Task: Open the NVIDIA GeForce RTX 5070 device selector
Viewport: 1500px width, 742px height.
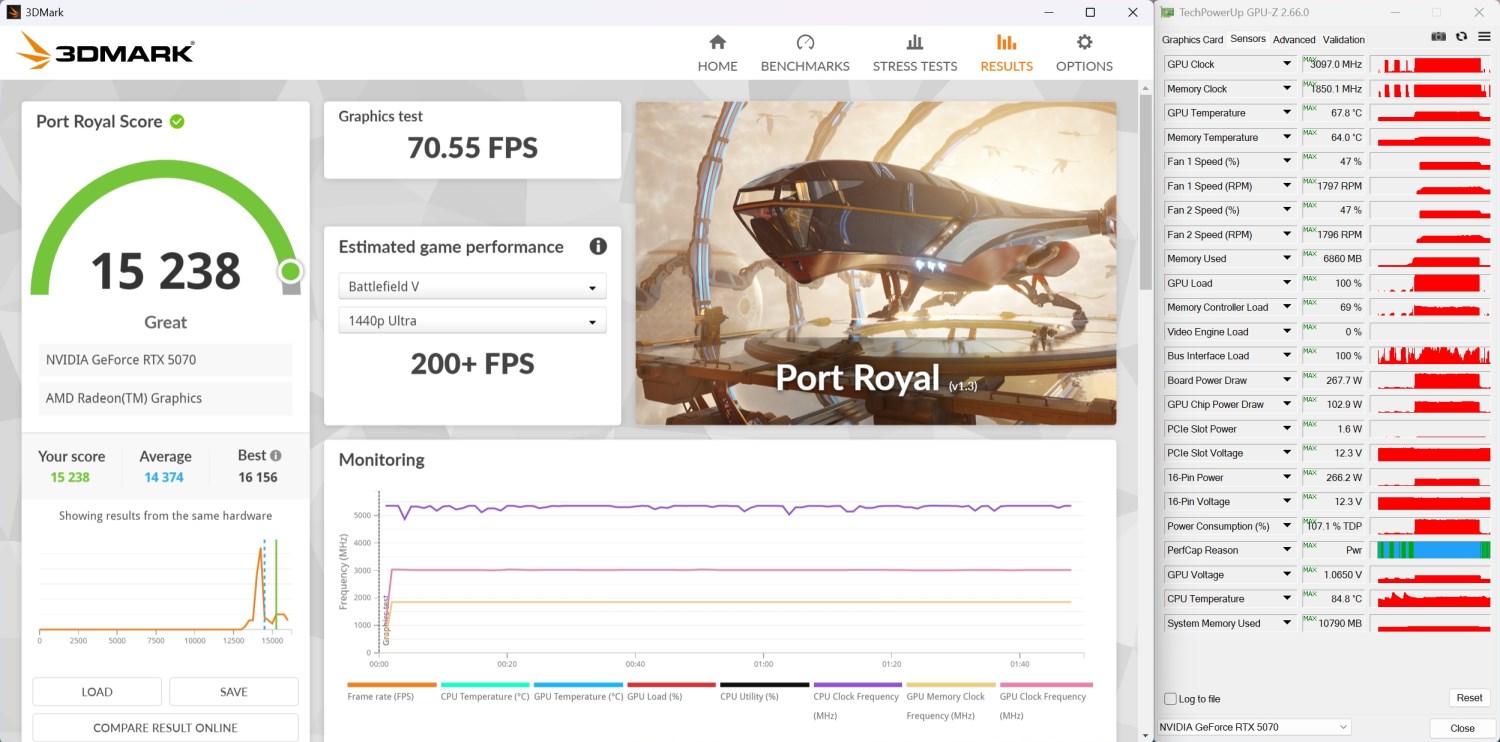Action: [1254, 727]
